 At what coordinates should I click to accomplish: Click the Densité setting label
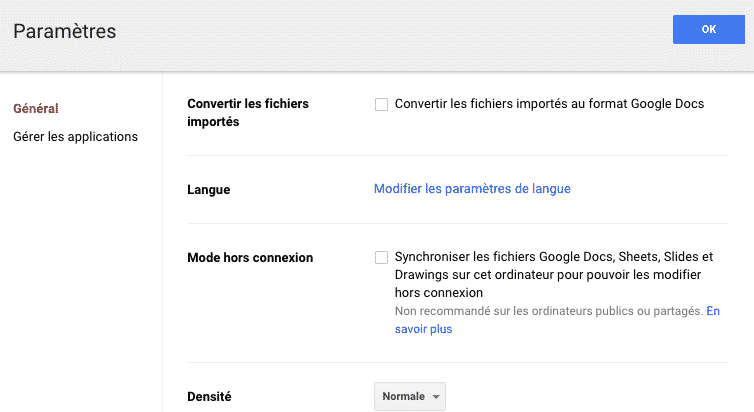pyautogui.click(x=209, y=397)
